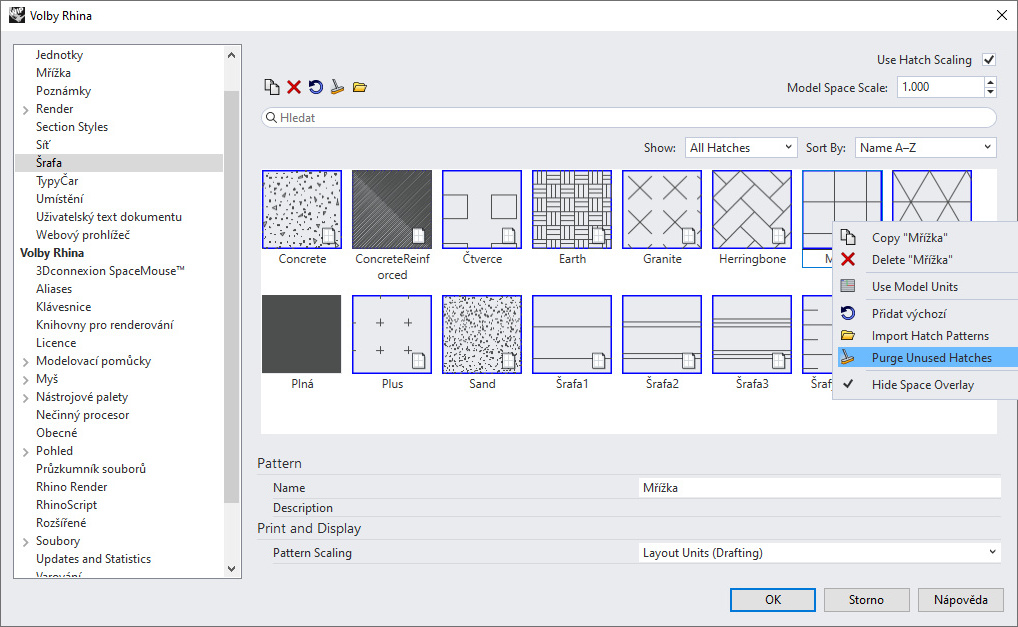Click the purge broom icon in toolbar
Image resolution: width=1018 pixels, height=627 pixels.
click(338, 87)
